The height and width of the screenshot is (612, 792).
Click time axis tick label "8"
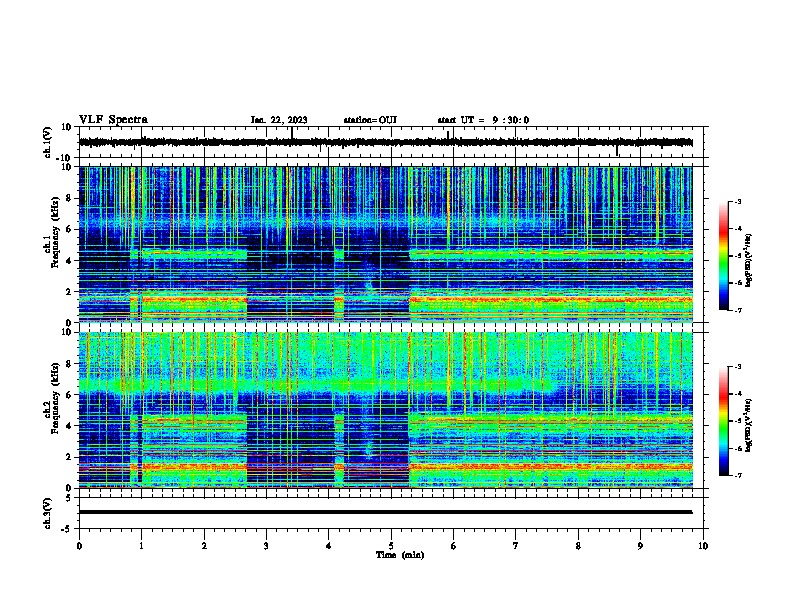click(578, 546)
